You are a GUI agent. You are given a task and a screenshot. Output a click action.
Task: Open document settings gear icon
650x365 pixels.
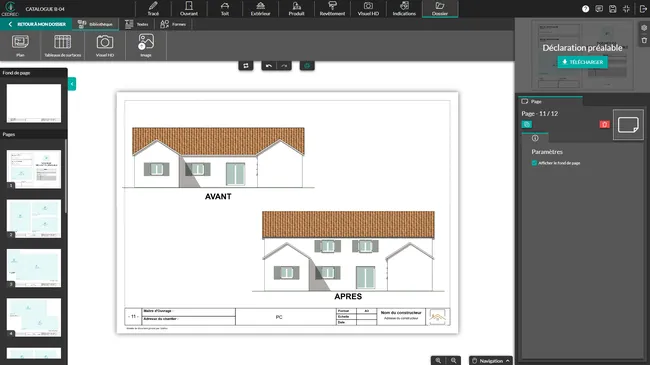pyautogui.click(x=644, y=28)
